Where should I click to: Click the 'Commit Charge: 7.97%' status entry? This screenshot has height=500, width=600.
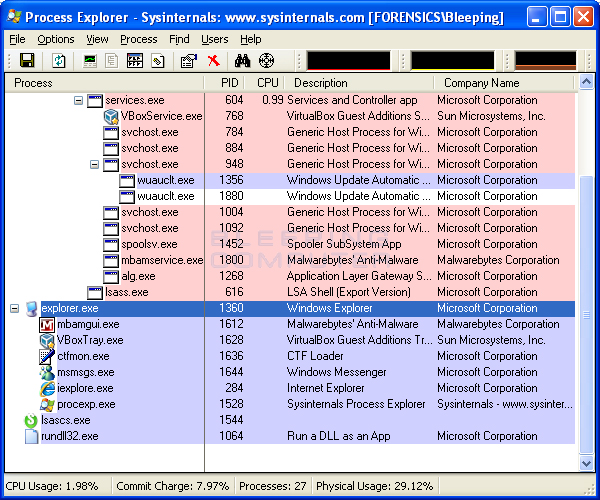coord(173,486)
